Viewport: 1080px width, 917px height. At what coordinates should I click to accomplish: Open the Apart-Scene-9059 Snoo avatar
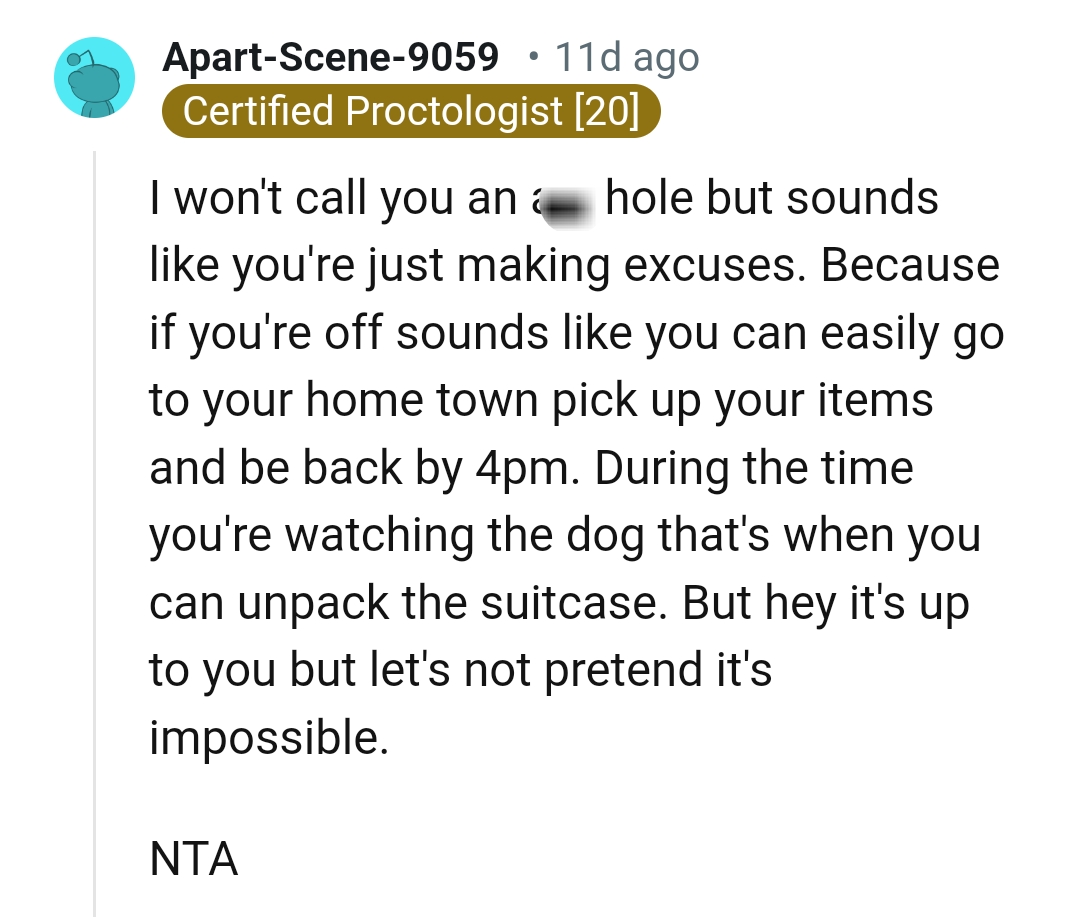click(x=94, y=77)
